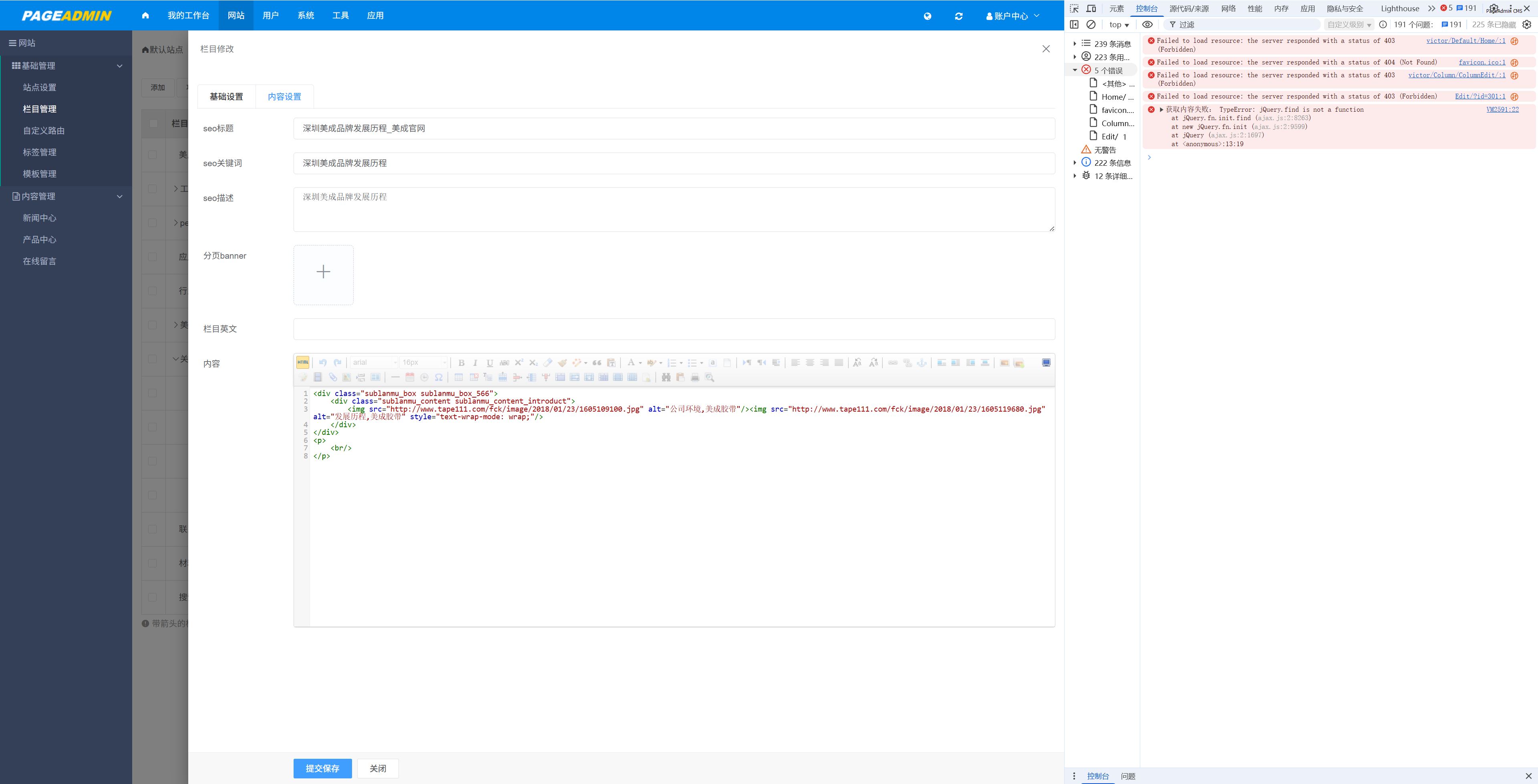This screenshot has height=784, width=1538.
Task: Check the table header select-all checkbox
Action: tap(153, 124)
